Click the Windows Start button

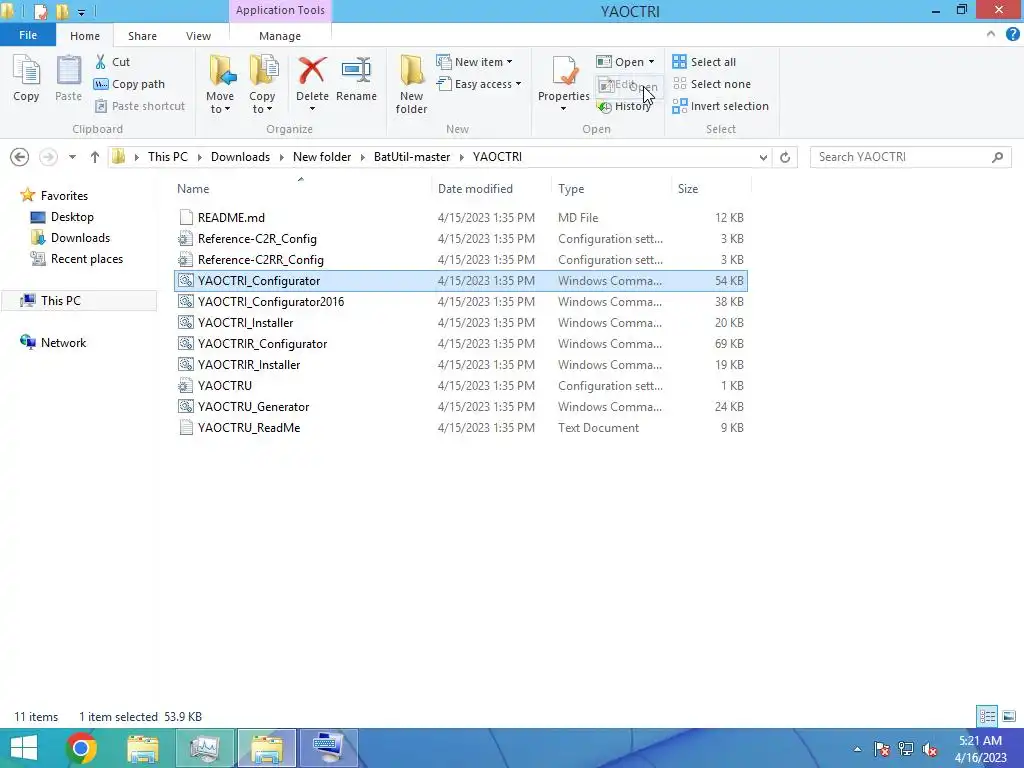[x=24, y=748]
